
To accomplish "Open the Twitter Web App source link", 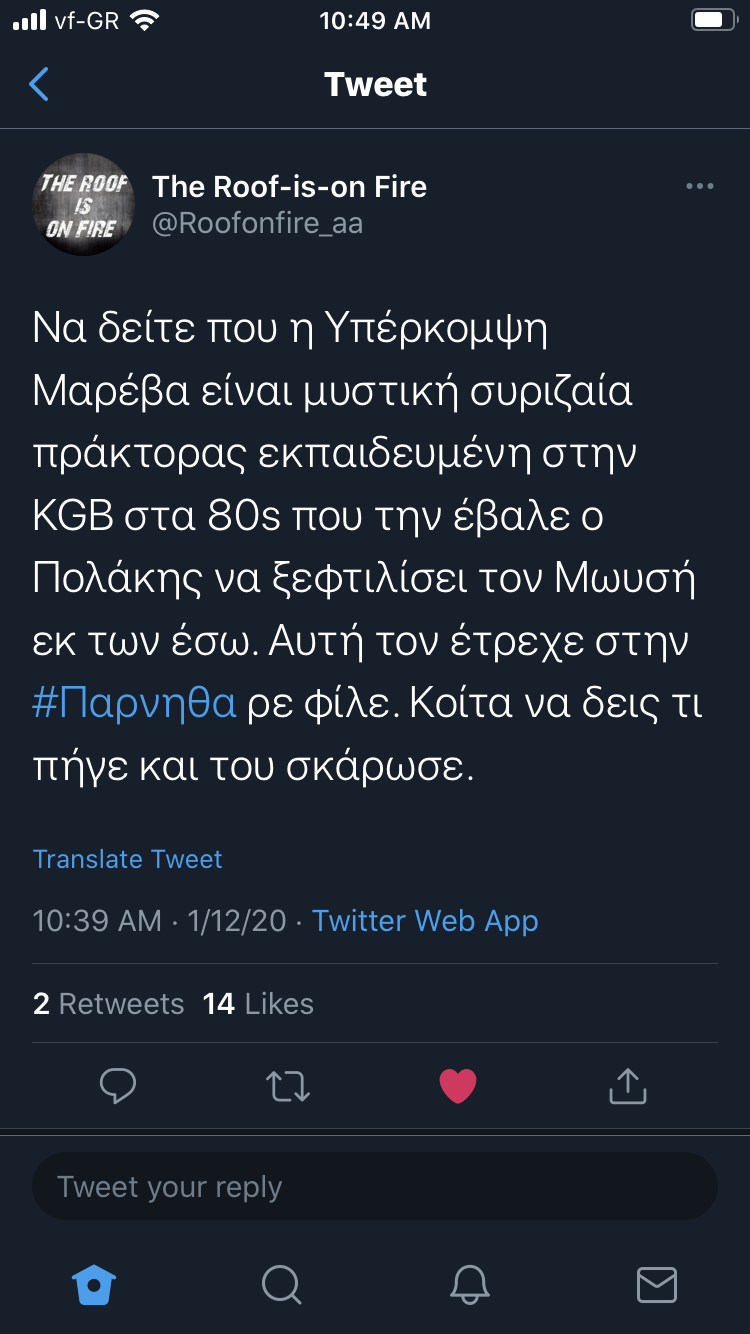I will pyautogui.click(x=425, y=921).
